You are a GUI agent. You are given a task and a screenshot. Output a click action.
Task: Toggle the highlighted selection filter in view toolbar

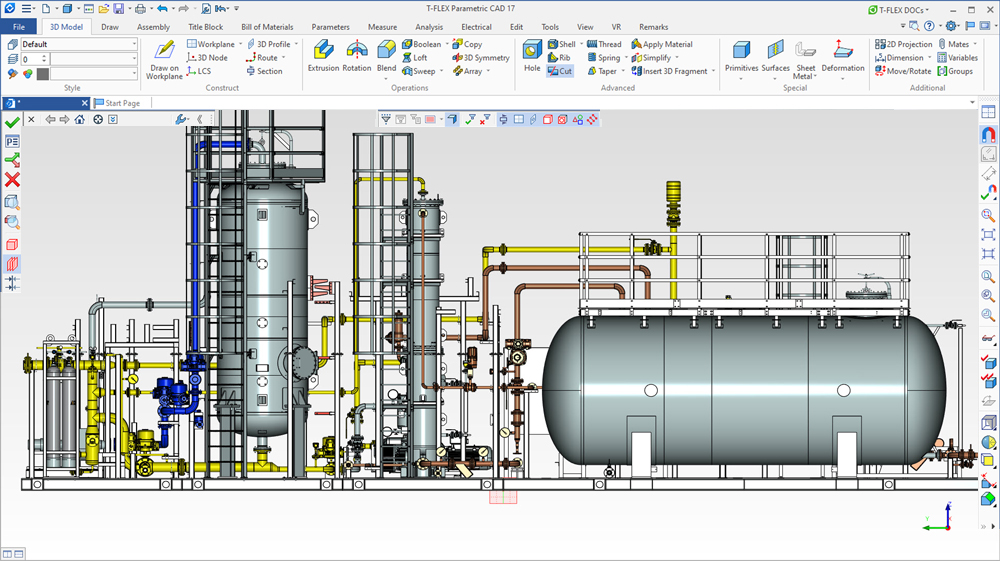click(452, 119)
